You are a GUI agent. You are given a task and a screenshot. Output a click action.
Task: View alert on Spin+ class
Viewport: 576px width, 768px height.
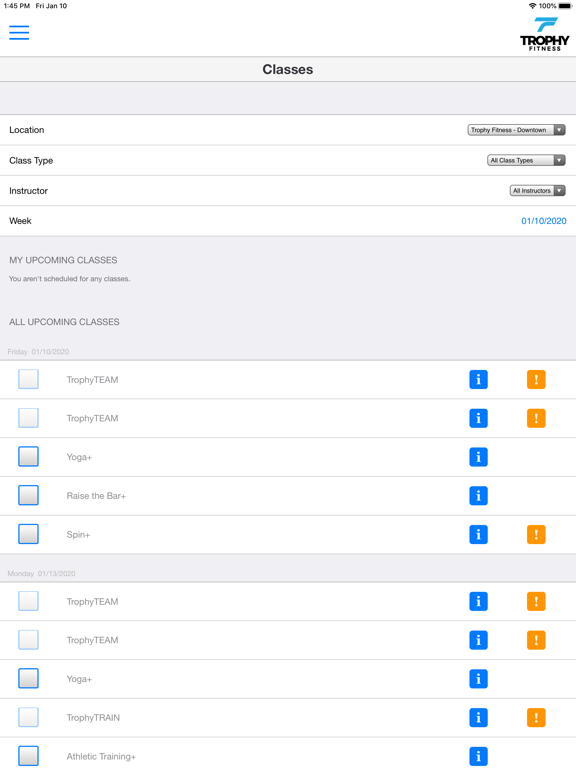click(536, 534)
